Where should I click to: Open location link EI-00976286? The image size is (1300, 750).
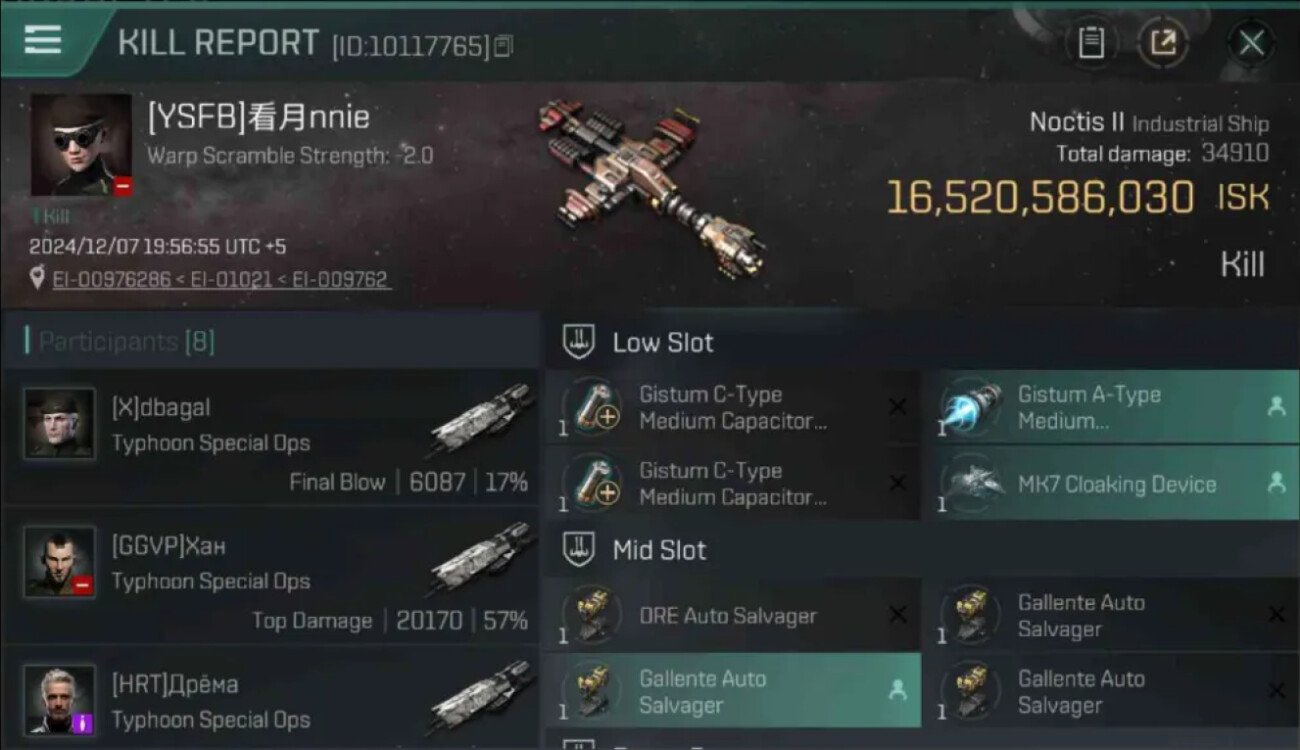pos(111,279)
